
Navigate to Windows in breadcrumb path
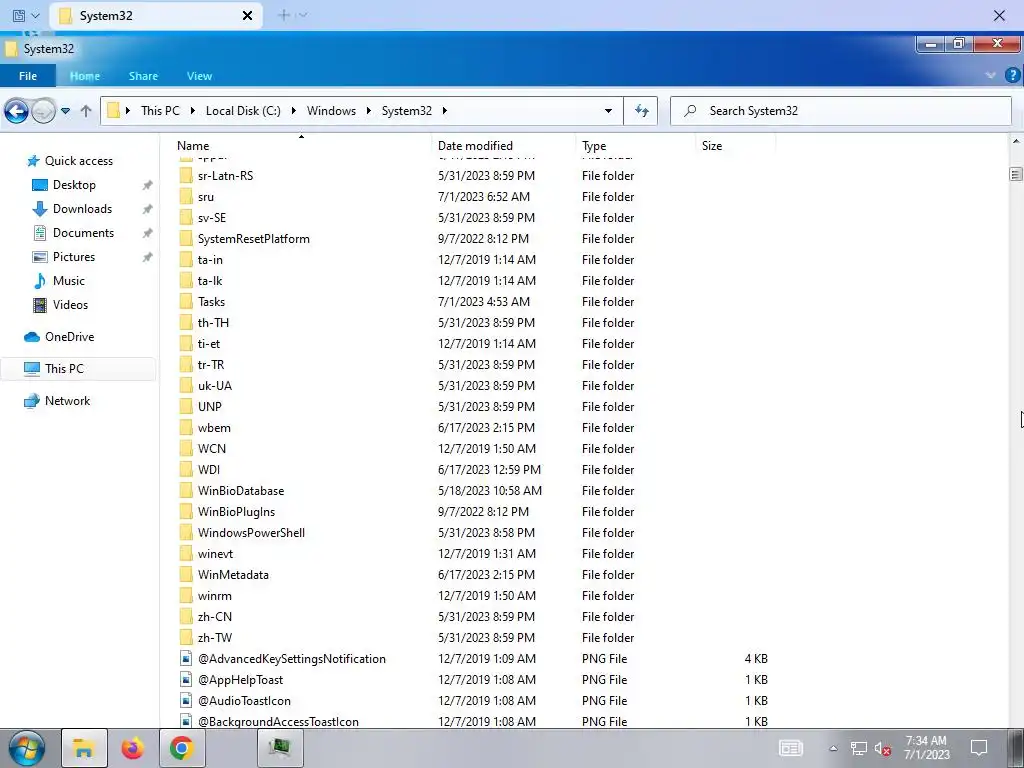point(331,111)
